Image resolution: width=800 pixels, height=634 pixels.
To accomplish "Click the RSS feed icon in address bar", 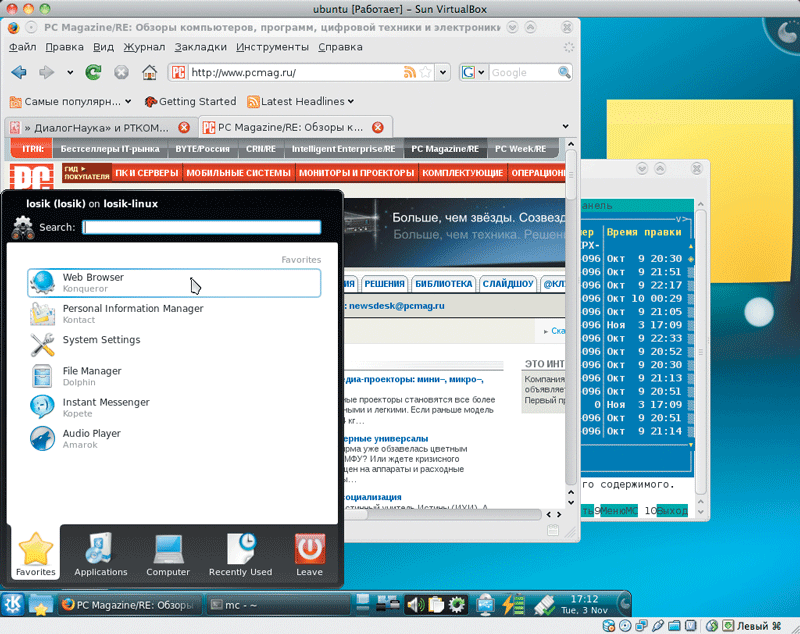I will pos(410,72).
